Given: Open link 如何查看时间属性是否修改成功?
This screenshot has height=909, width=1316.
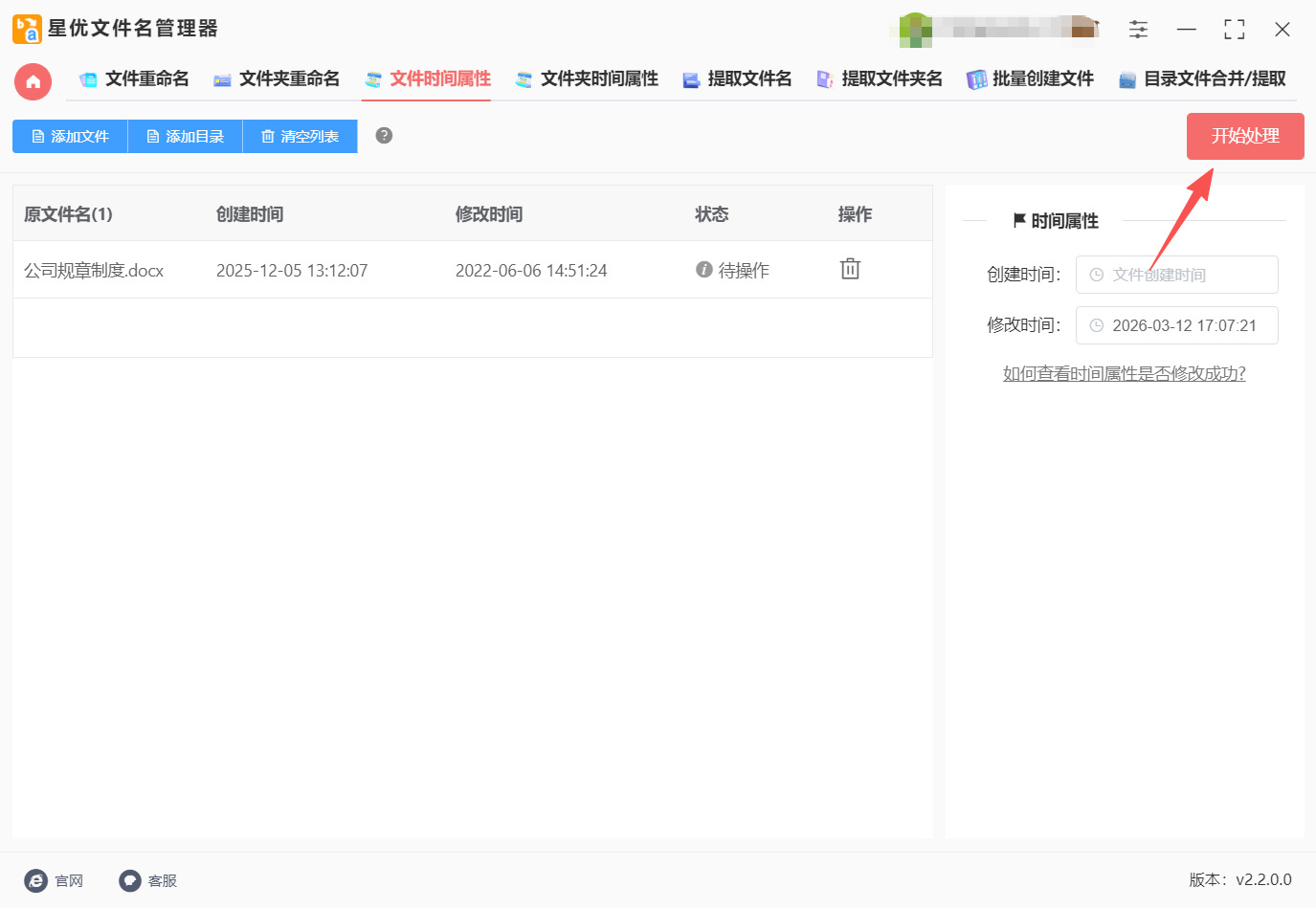Looking at the screenshot, I should click(1124, 373).
